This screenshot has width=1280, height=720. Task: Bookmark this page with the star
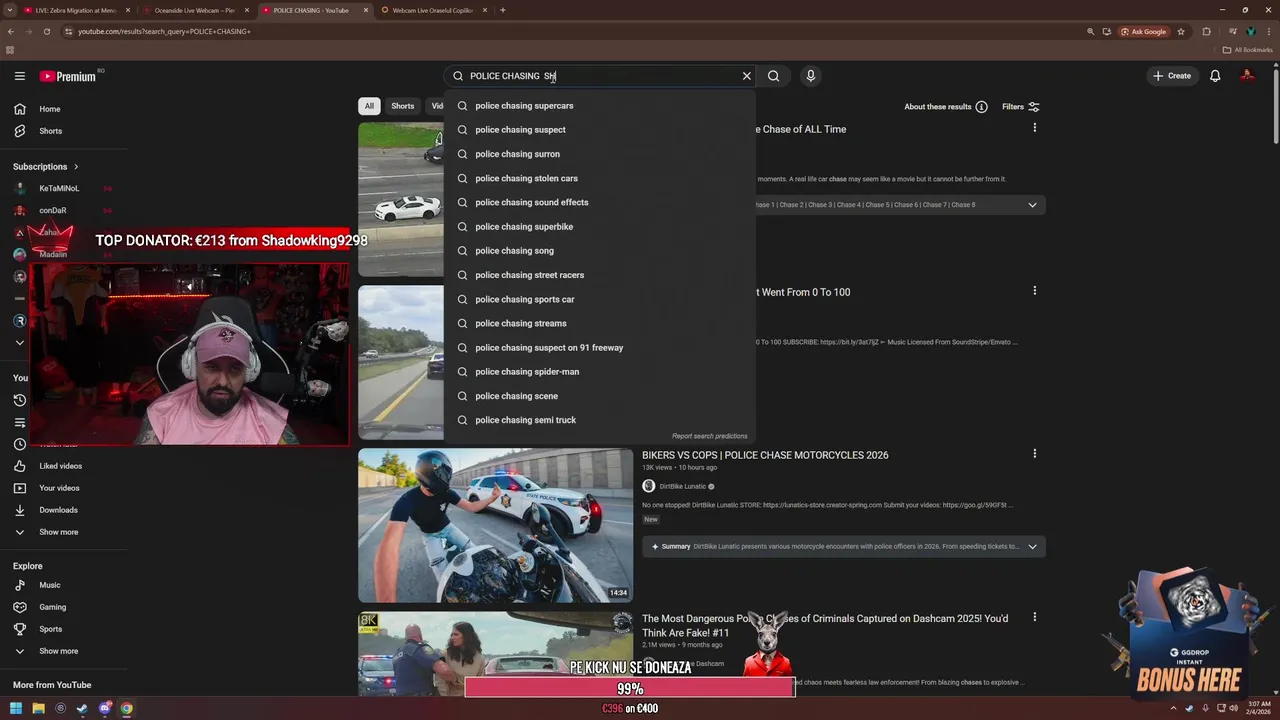click(x=1181, y=31)
